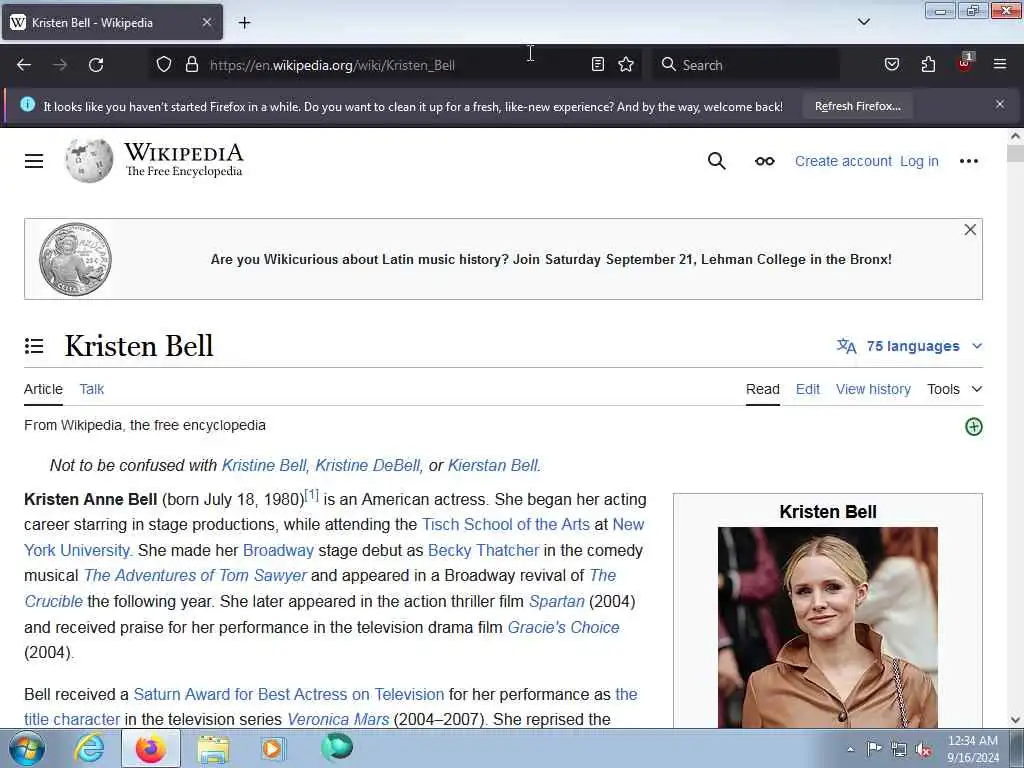1024x768 pixels.
Task: Click citation reference [1]
Action: 312,495
